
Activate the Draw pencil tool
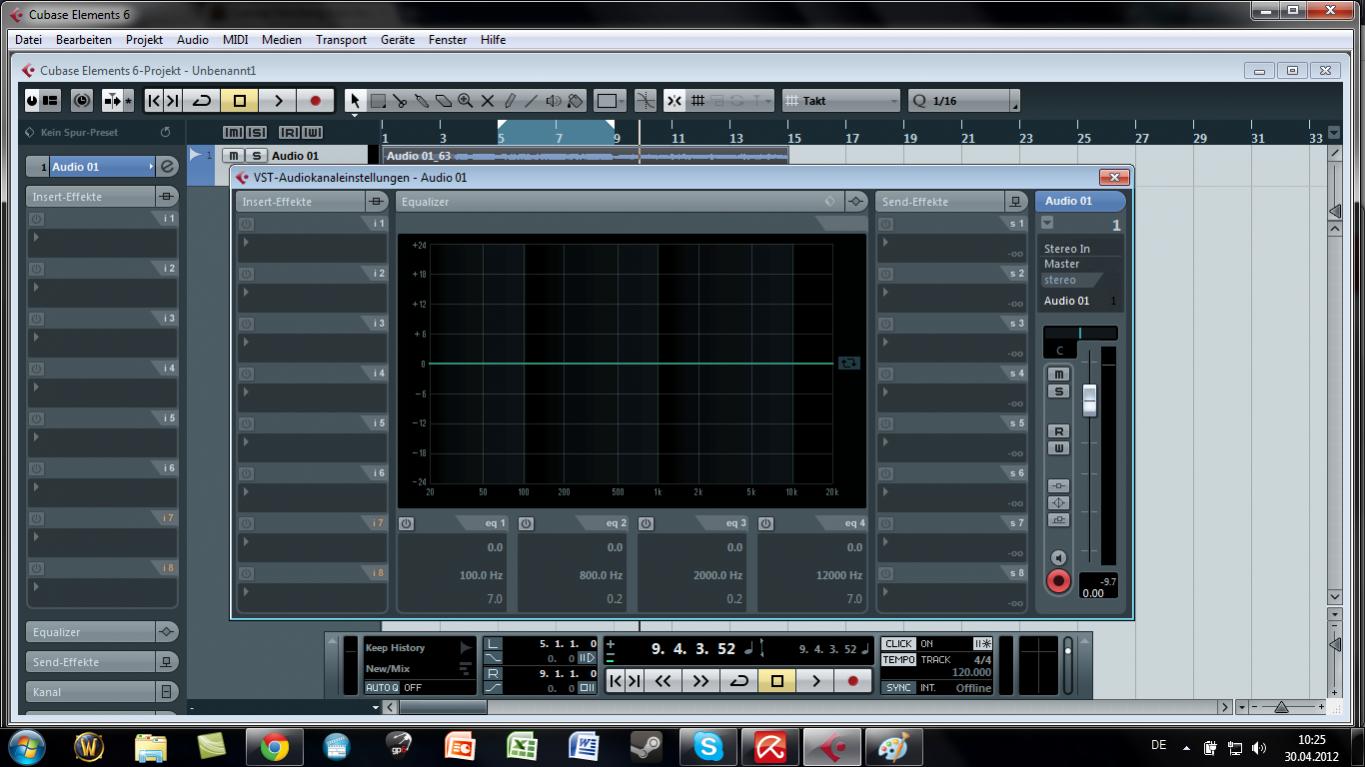coord(509,101)
